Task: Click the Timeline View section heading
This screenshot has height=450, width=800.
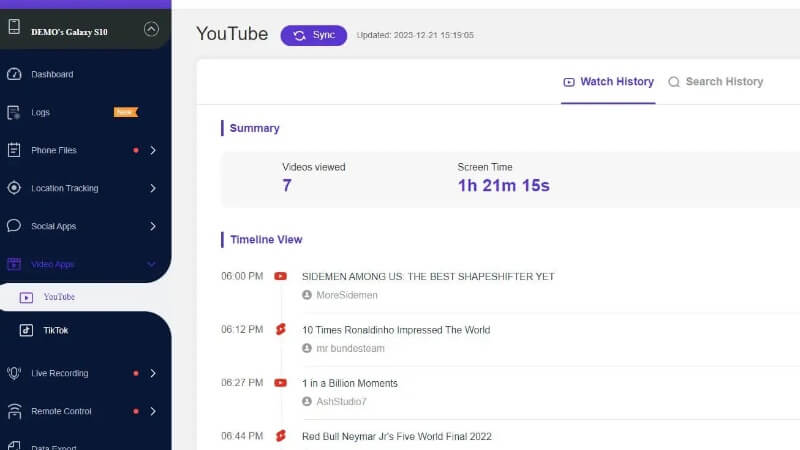Action: coord(266,240)
